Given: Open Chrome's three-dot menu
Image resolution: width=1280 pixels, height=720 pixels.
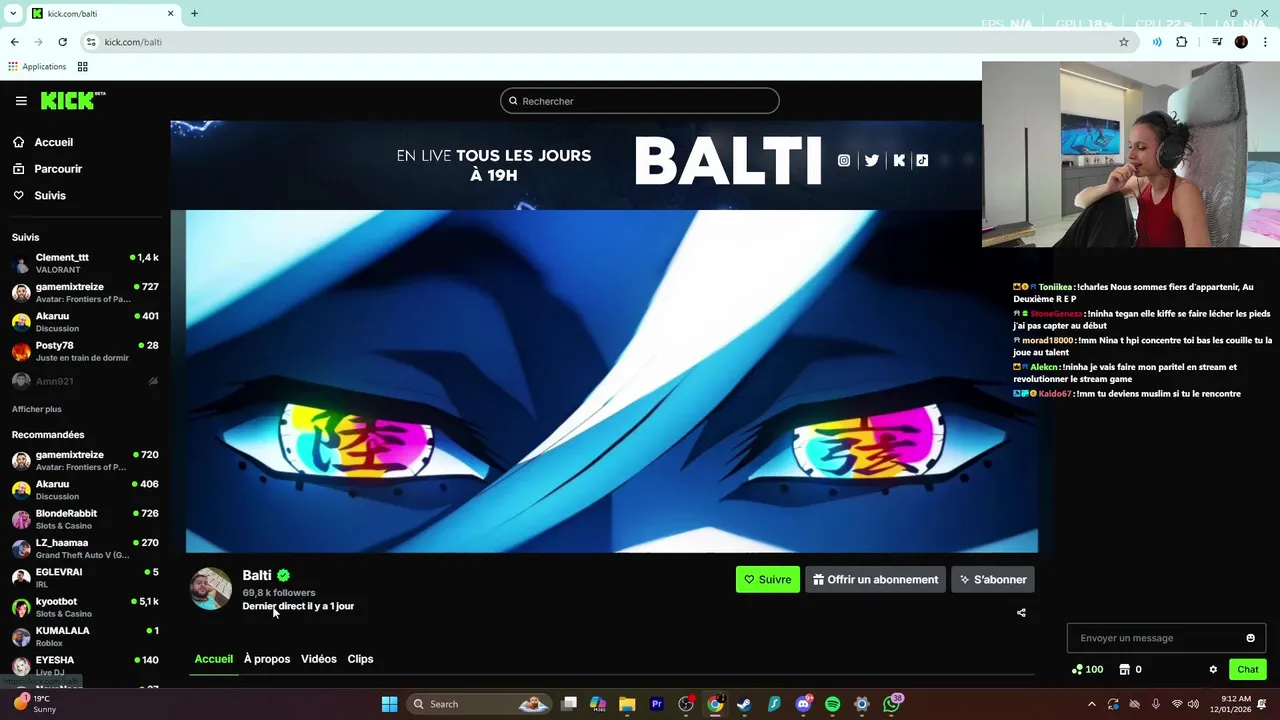Looking at the screenshot, I should coord(1266,42).
